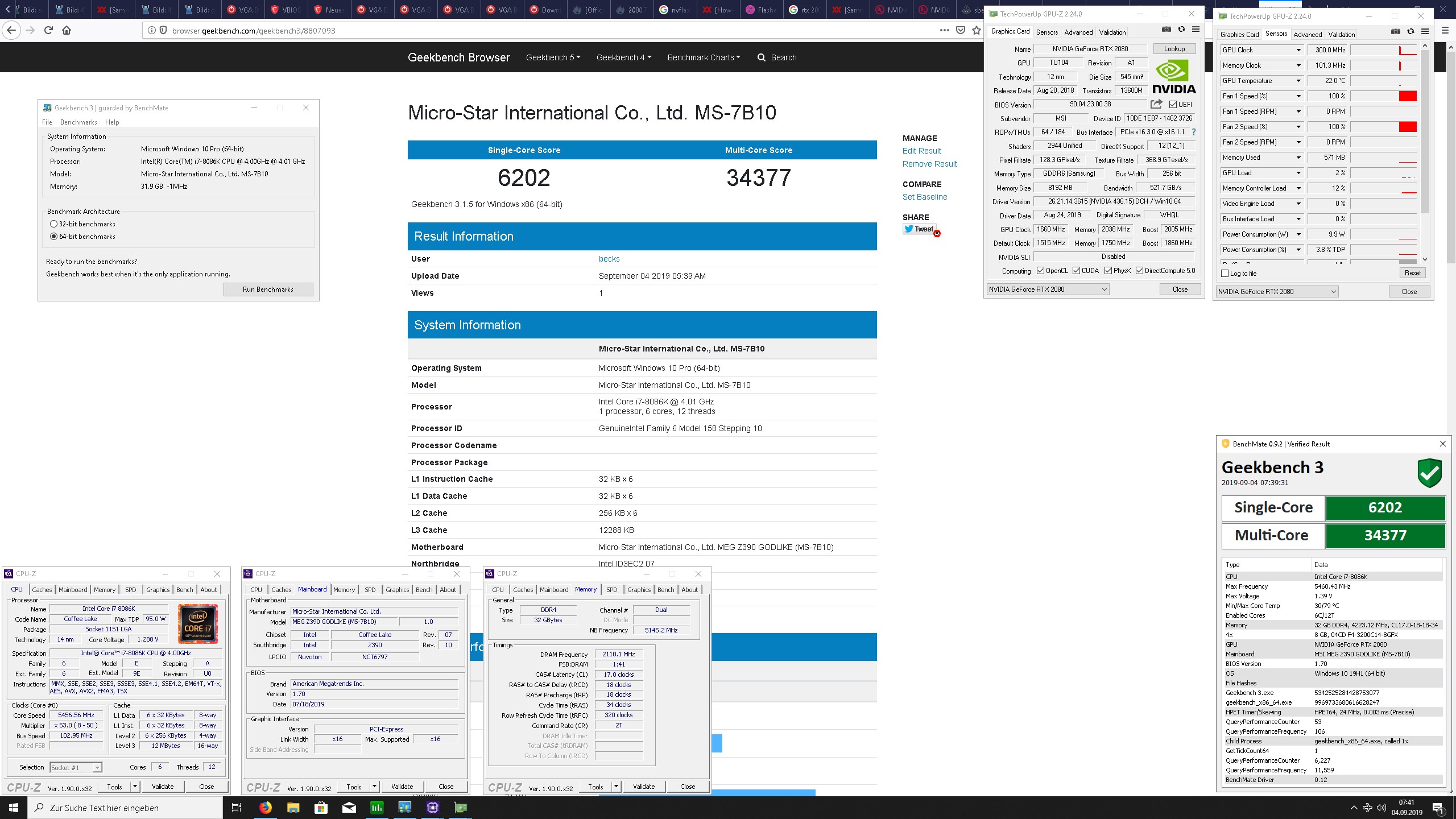Toggle the DirectCompute 5.0 checkbox
Image resolution: width=1456 pixels, height=819 pixels.
1139,271
